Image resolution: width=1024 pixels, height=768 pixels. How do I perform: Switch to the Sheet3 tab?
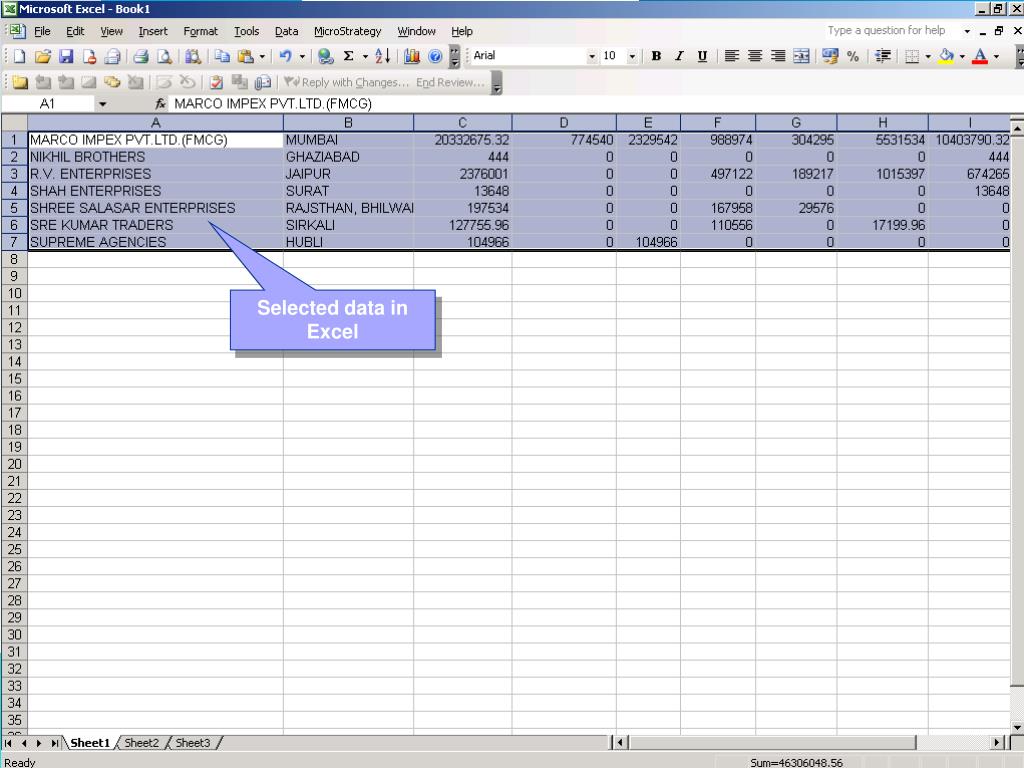click(193, 743)
